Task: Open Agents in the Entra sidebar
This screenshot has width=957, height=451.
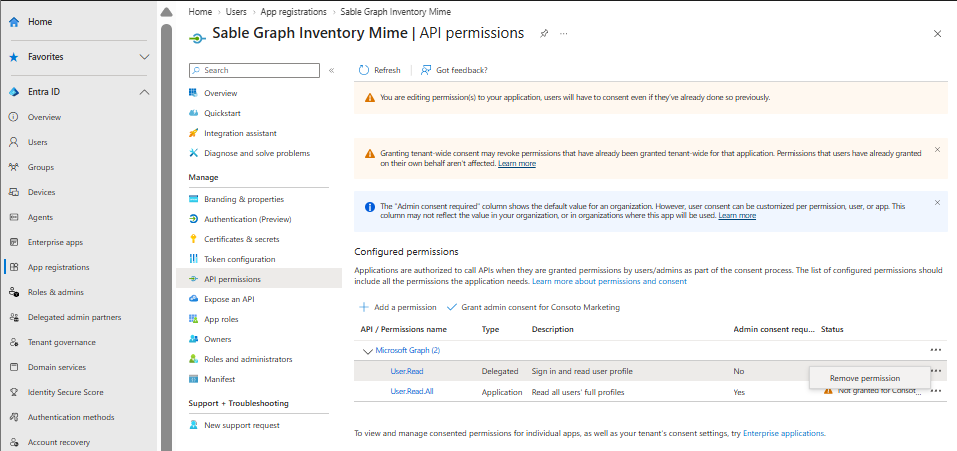Action: [x=40, y=217]
